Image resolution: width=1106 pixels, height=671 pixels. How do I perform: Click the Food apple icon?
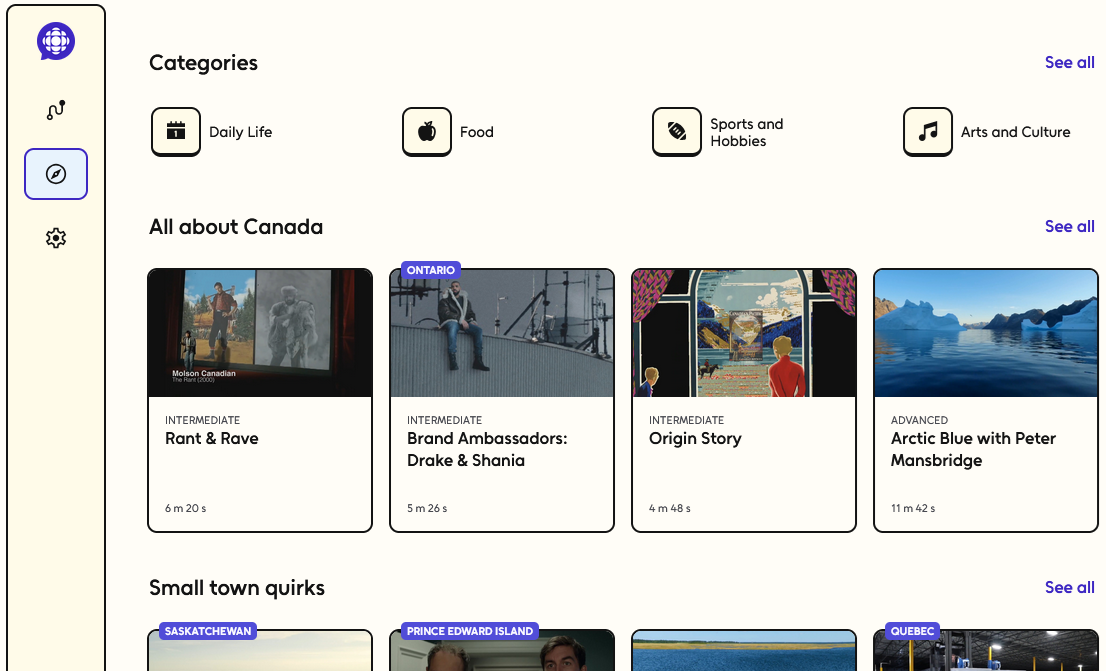tap(427, 131)
